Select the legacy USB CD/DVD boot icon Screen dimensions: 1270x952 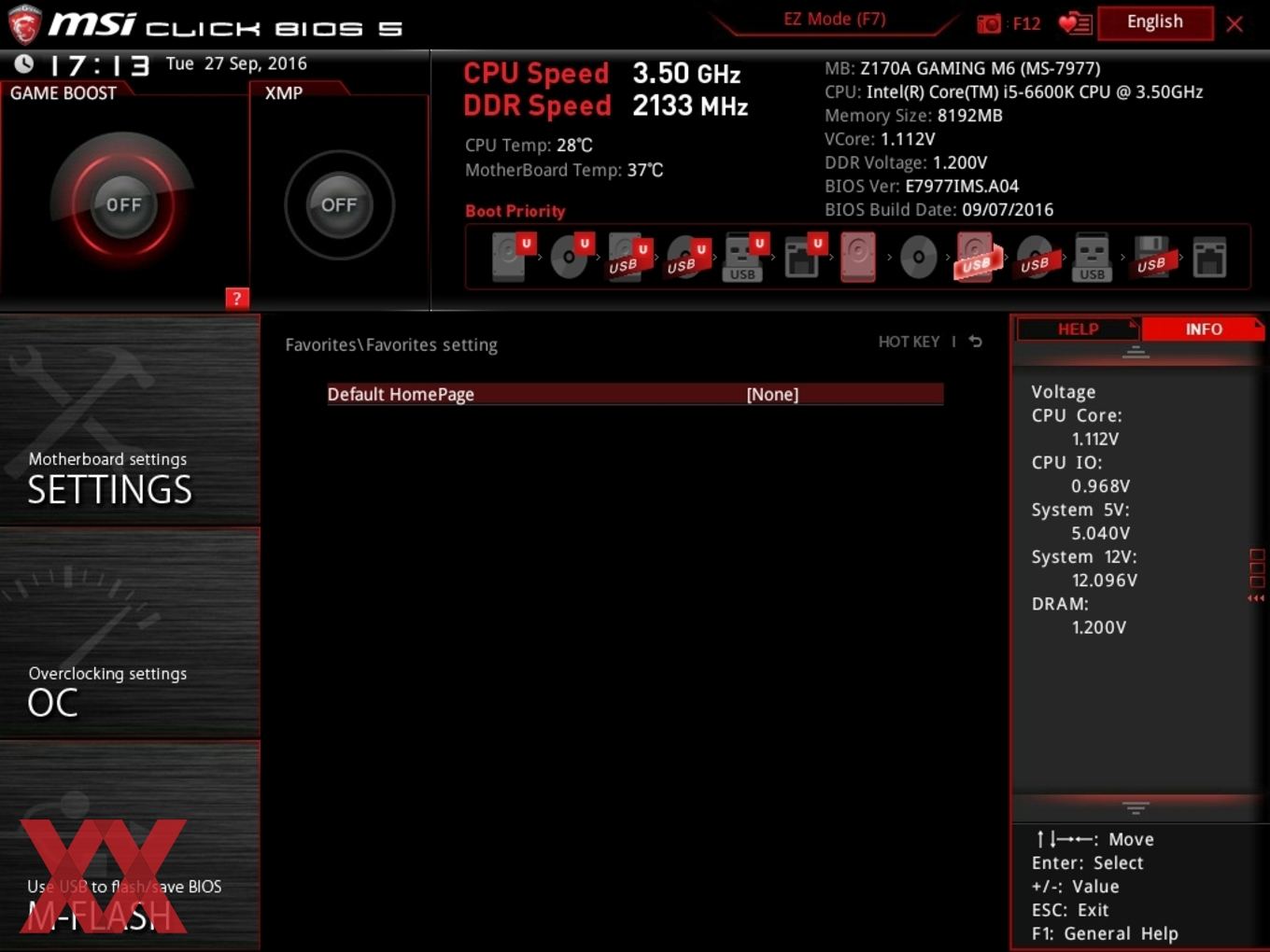(x=1036, y=257)
